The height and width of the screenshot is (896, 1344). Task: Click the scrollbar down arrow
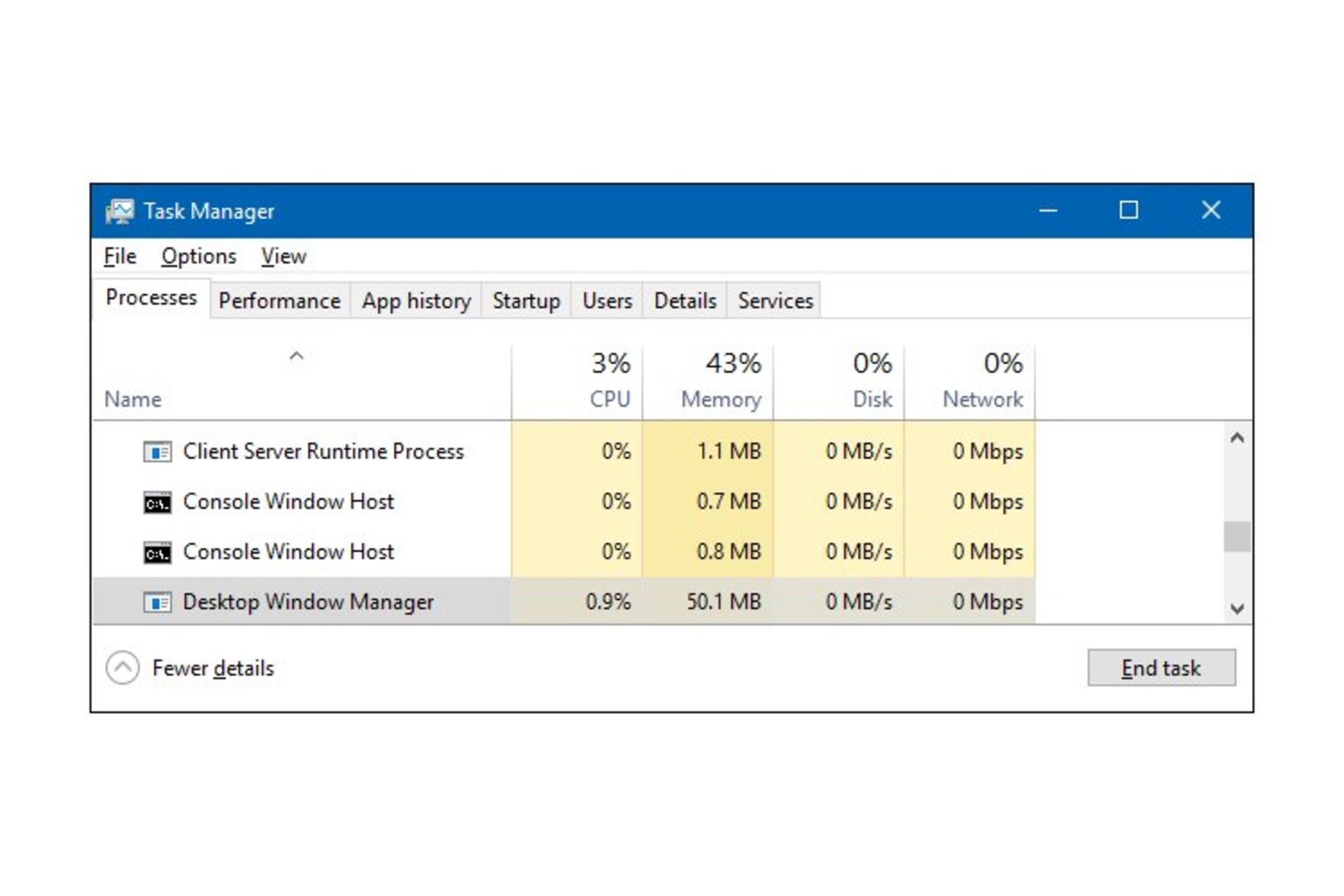click(1237, 608)
